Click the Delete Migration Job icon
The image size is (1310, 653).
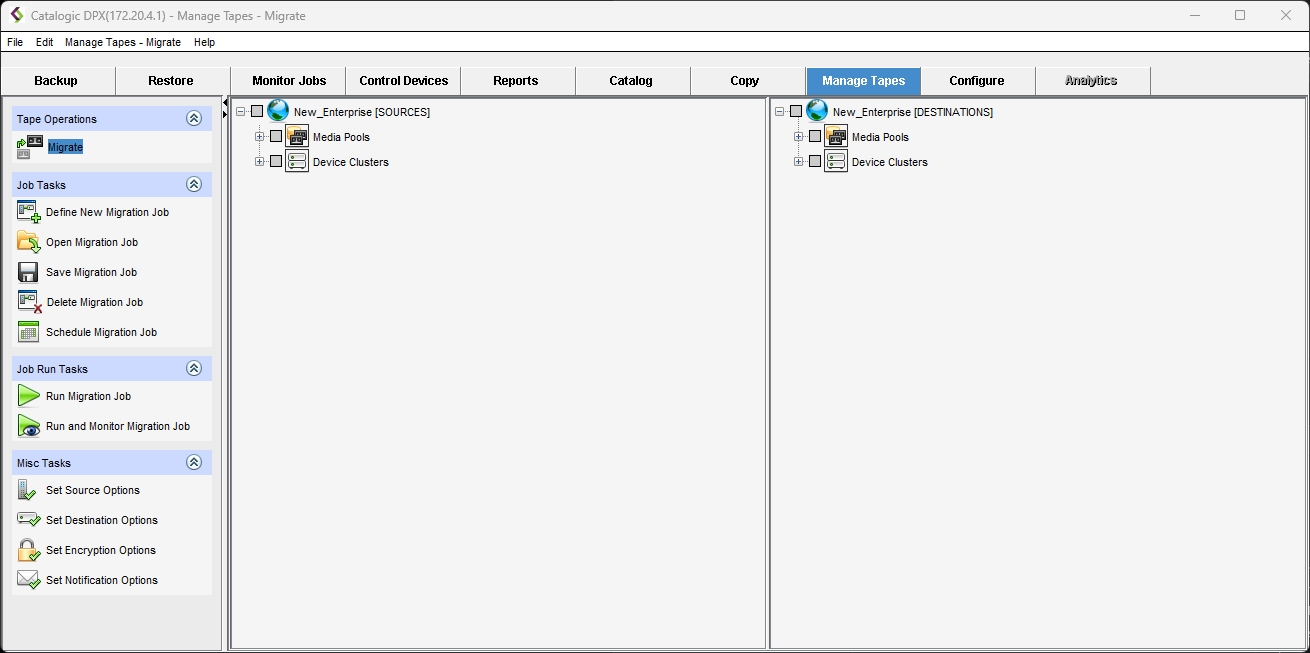pos(28,302)
